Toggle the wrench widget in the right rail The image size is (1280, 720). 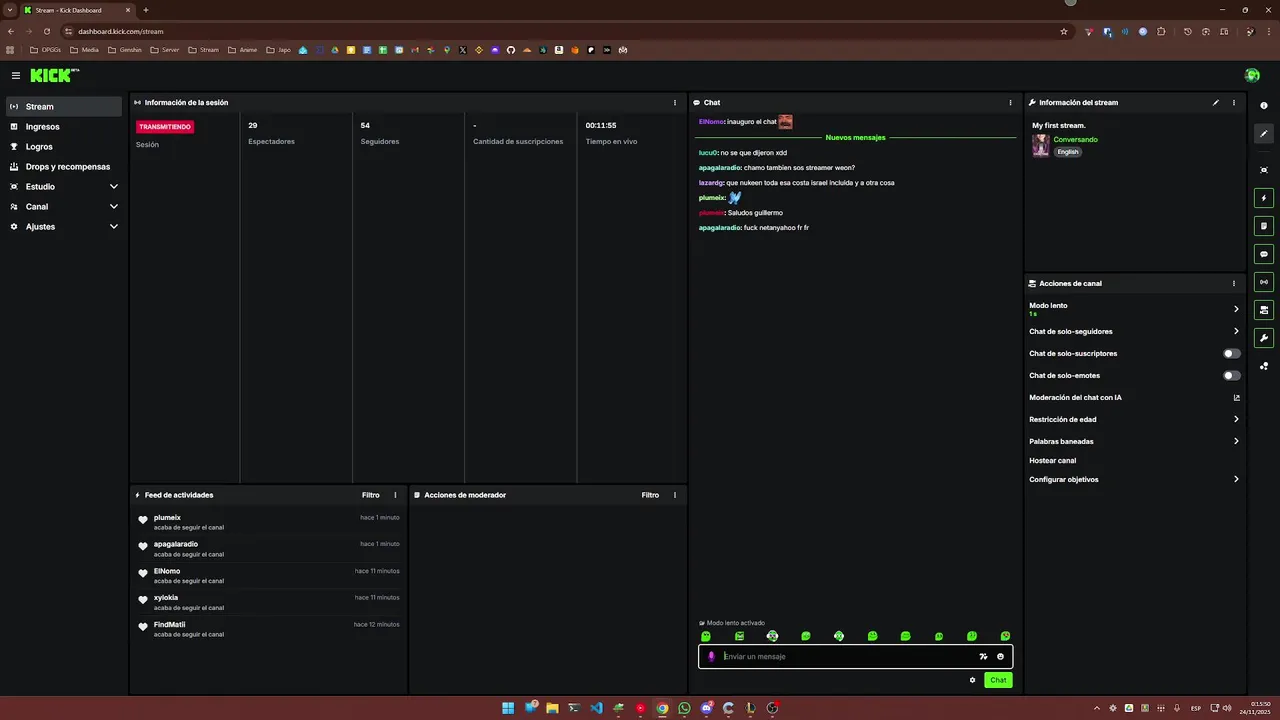pyautogui.click(x=1264, y=338)
